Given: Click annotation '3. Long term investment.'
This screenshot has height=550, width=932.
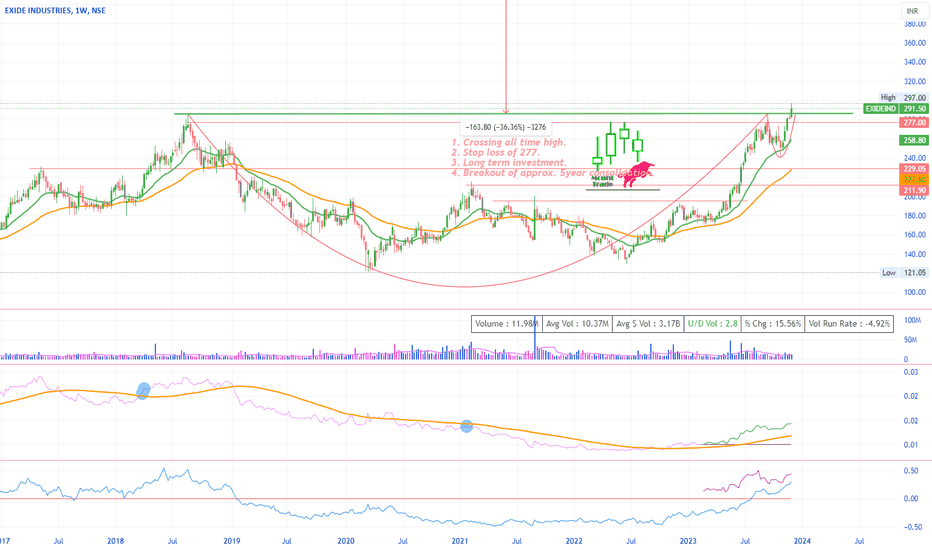Looking at the screenshot, I should coord(509,162).
